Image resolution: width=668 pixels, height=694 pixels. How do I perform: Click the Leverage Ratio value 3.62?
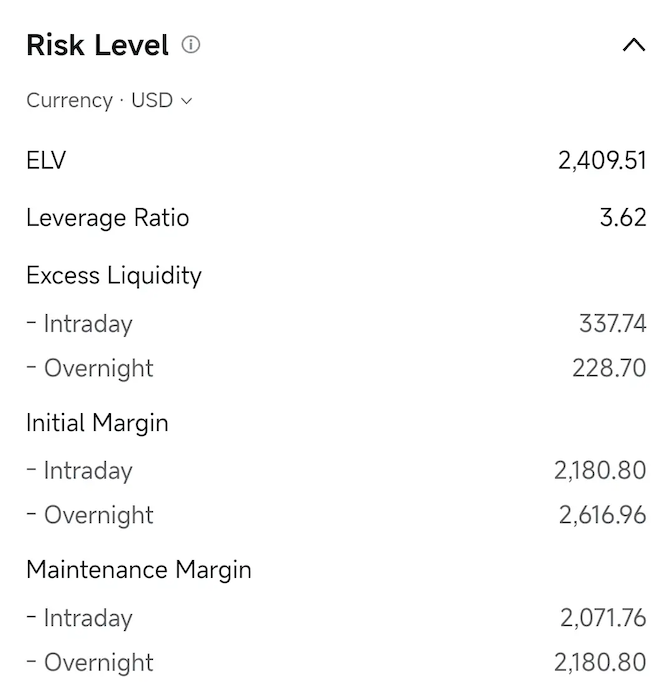click(x=623, y=218)
